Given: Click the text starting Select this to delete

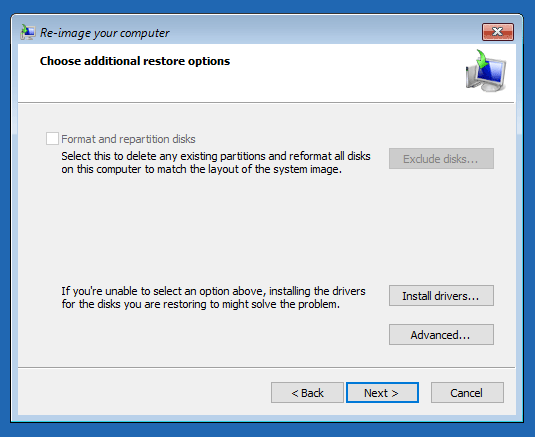Looking at the screenshot, I should [x=216, y=156].
